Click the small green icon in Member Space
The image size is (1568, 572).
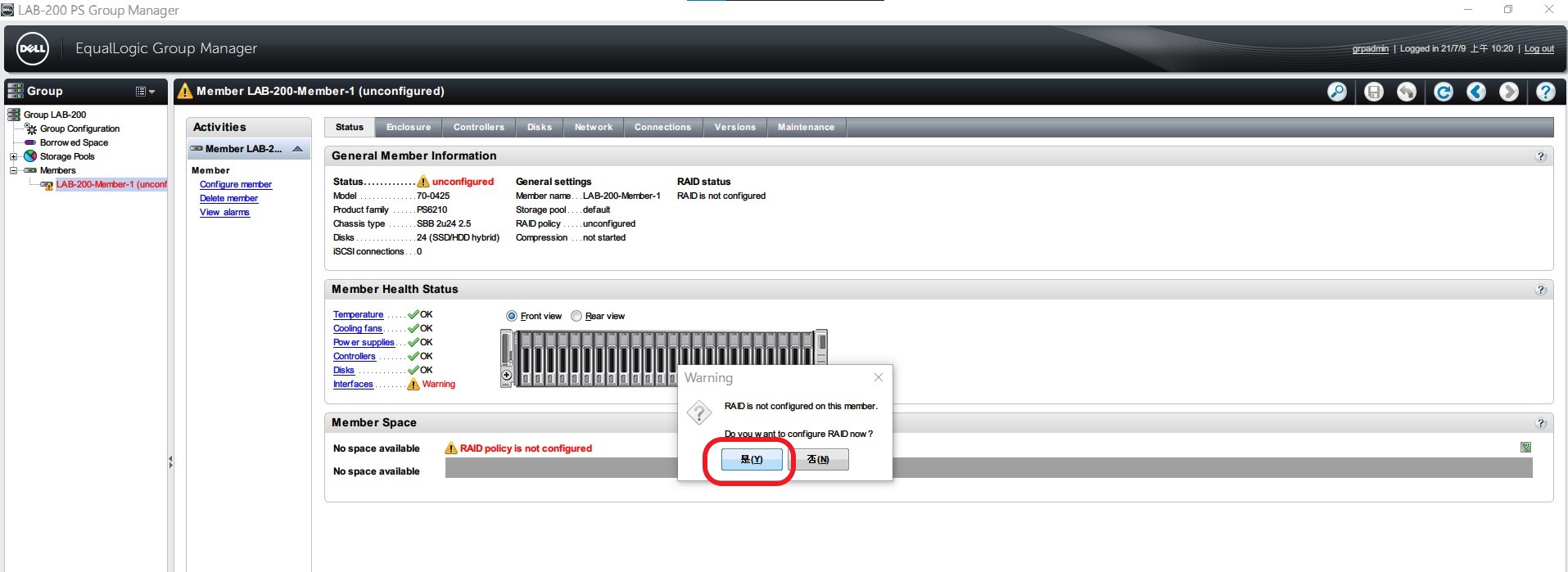pos(1525,447)
